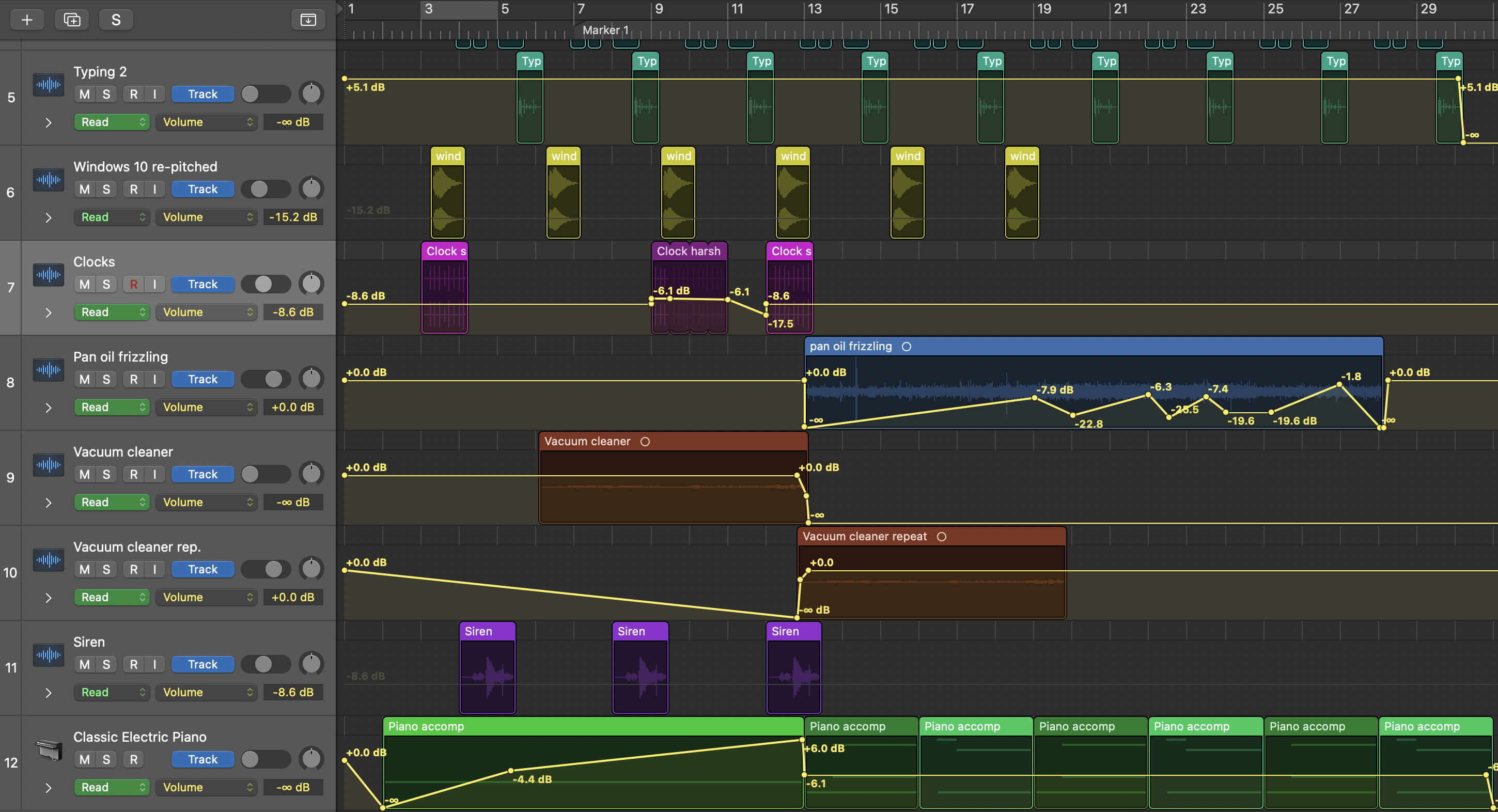Click the loop circle icon on the Vacuum cleaner repeat region
Viewport: 1498px width, 812px height.
(x=942, y=536)
